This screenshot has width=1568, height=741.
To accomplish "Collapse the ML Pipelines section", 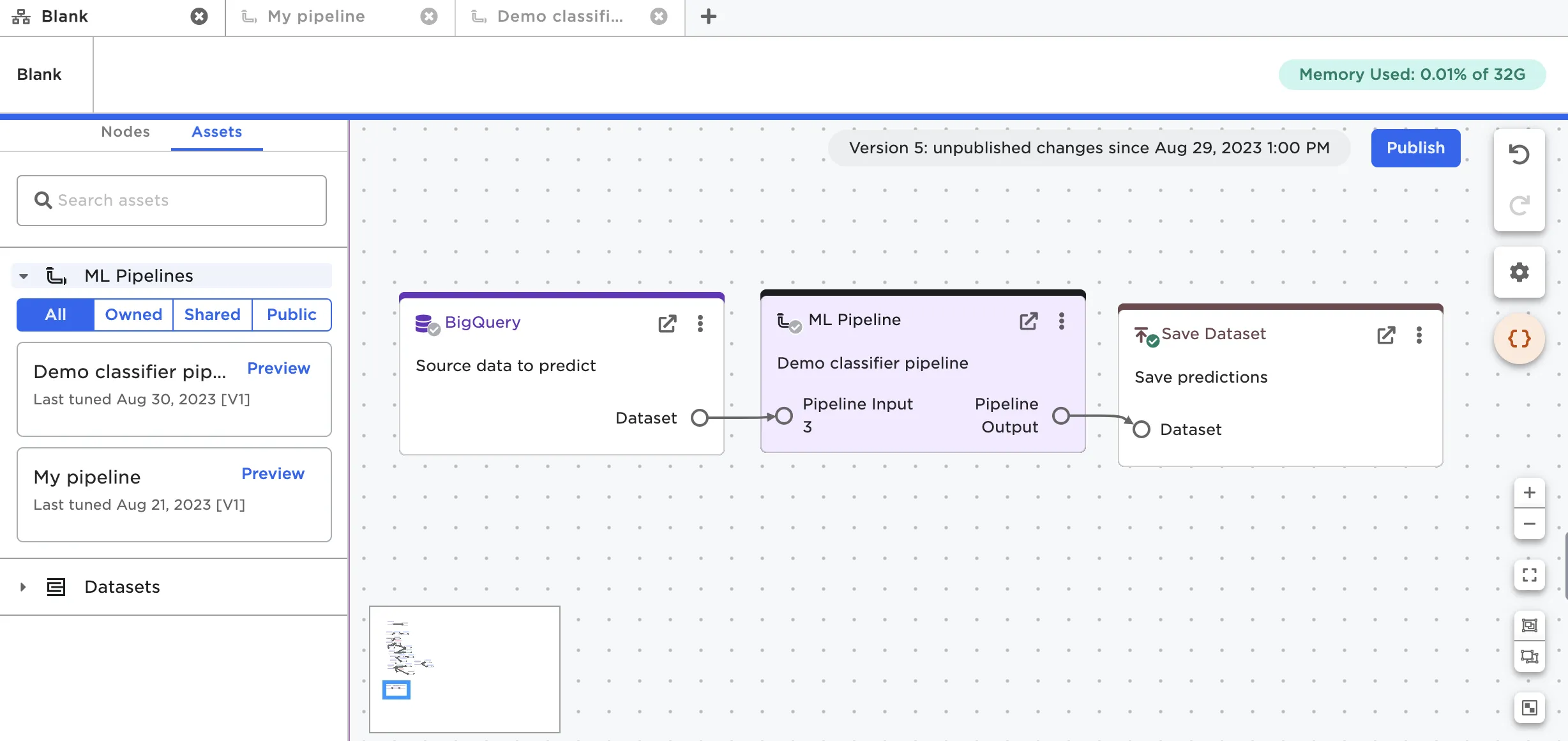I will click(24, 276).
